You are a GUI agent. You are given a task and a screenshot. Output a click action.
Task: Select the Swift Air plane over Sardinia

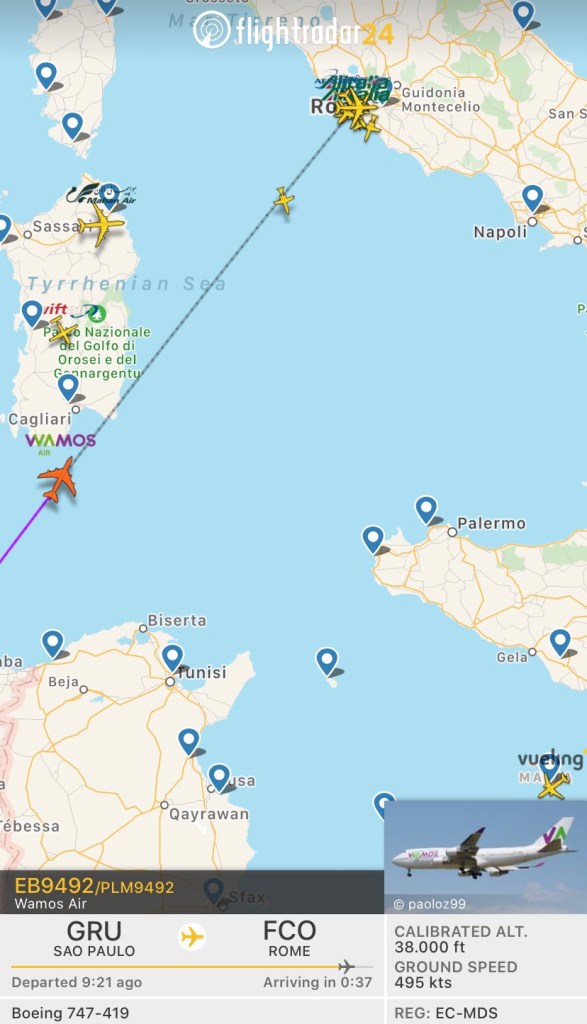pos(63,331)
